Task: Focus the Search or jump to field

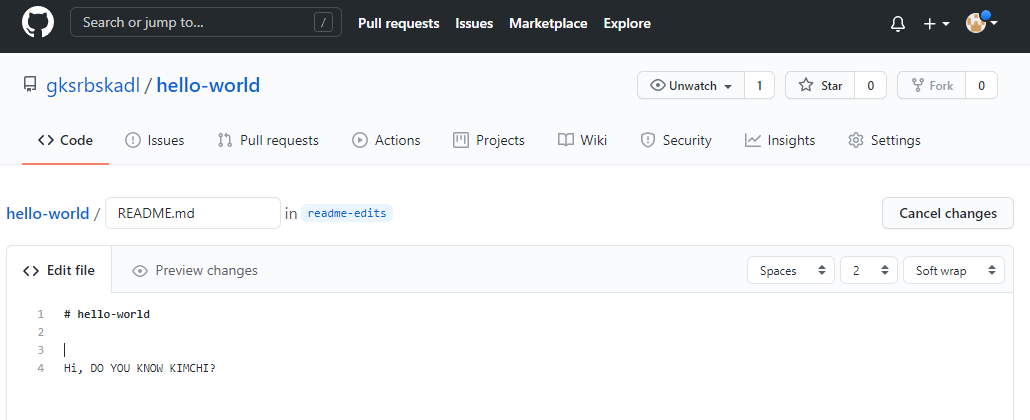Action: (206, 23)
